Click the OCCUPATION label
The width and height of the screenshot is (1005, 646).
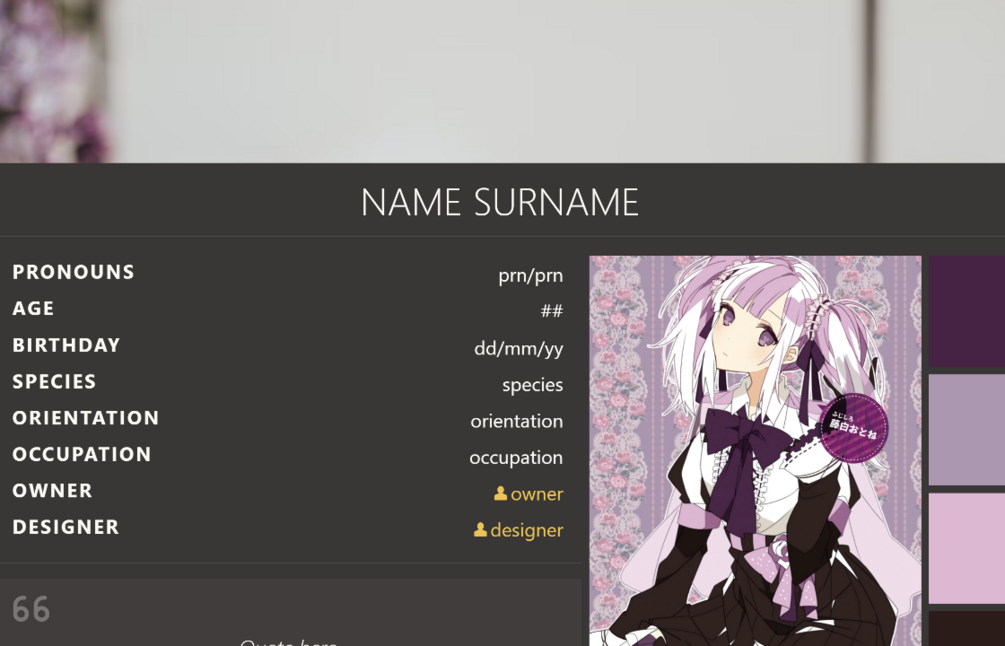click(x=81, y=454)
